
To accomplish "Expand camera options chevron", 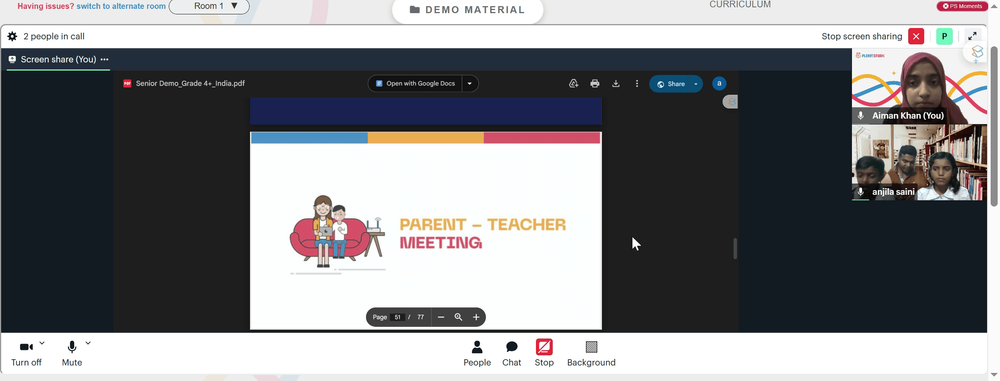I will [42, 343].
